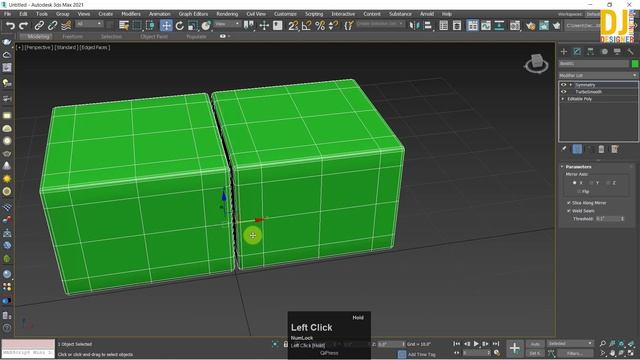Switch to the Hierarchy command panel tab
Viewport: 640px width, 360px height.
(591, 51)
